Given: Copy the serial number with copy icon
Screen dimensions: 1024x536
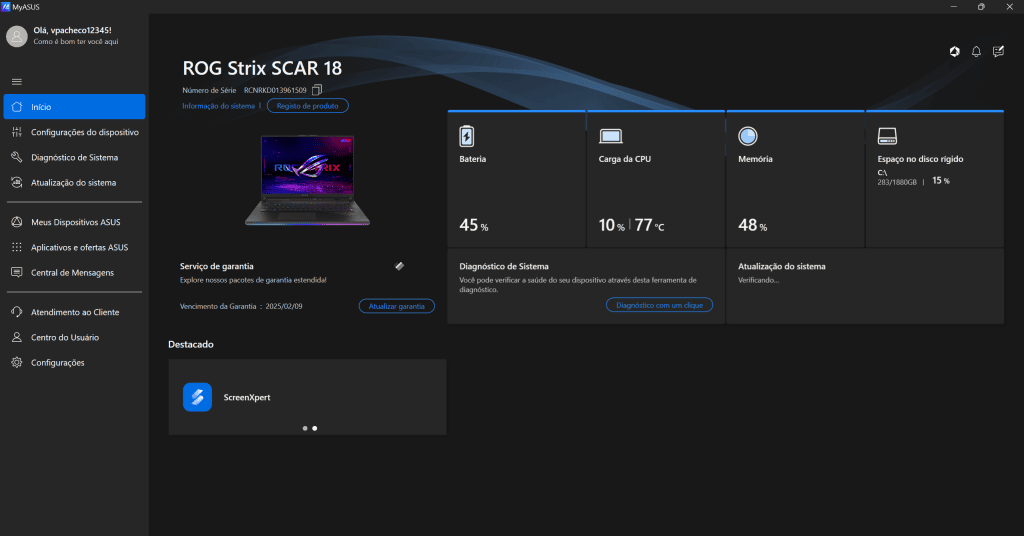Looking at the screenshot, I should pos(317,89).
